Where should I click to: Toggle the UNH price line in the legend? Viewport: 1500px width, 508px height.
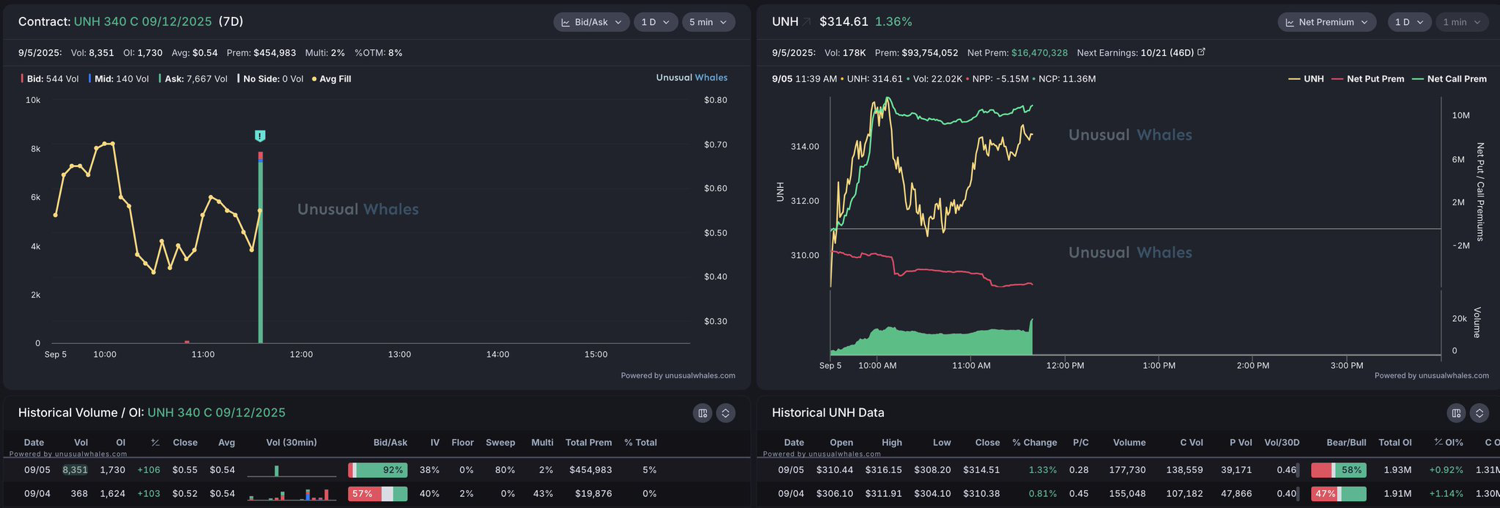tap(1306, 78)
